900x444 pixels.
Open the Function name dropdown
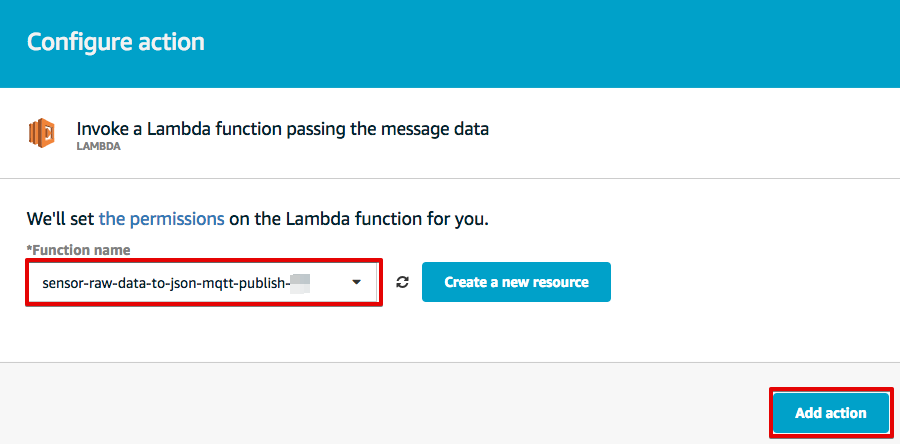pos(204,282)
